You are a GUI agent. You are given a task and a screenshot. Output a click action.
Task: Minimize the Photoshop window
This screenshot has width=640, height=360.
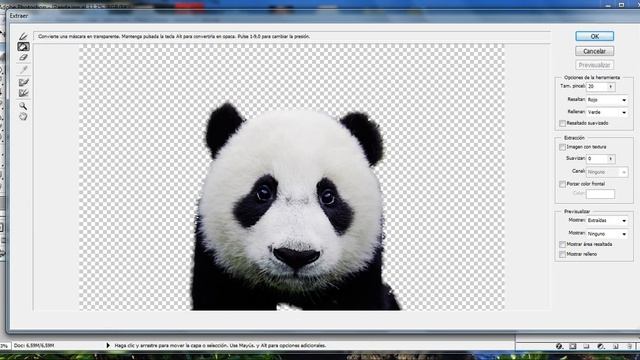coord(608,5)
